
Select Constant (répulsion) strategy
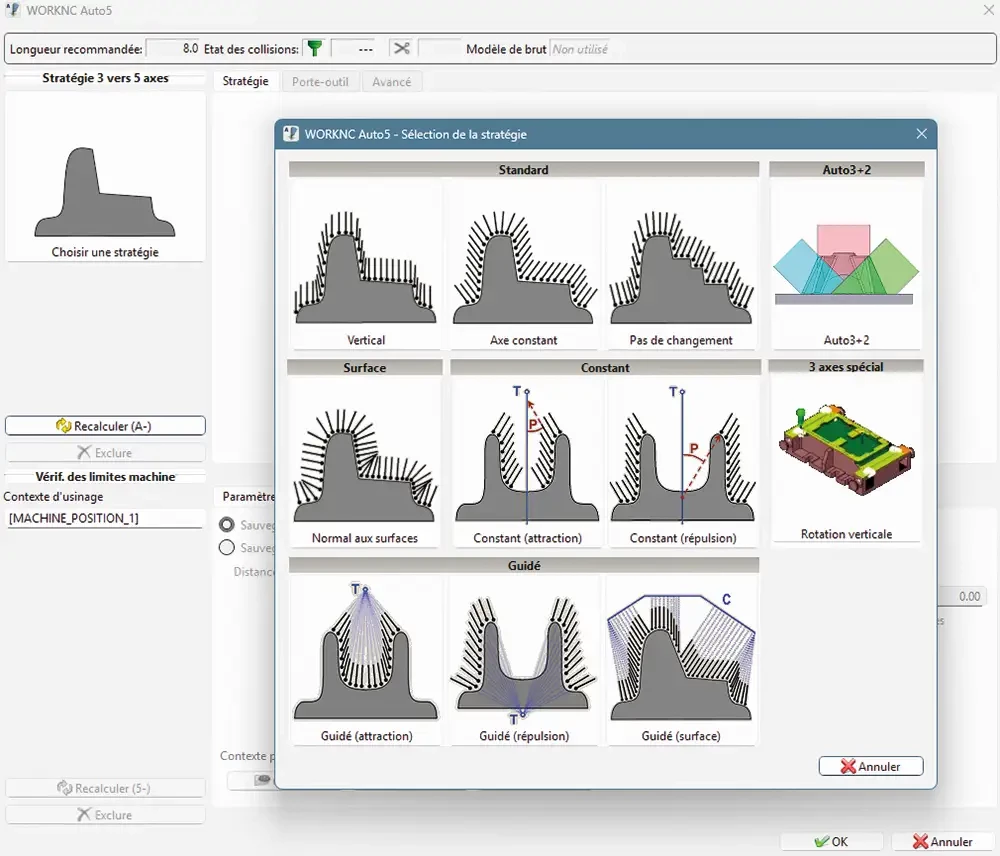click(x=683, y=460)
